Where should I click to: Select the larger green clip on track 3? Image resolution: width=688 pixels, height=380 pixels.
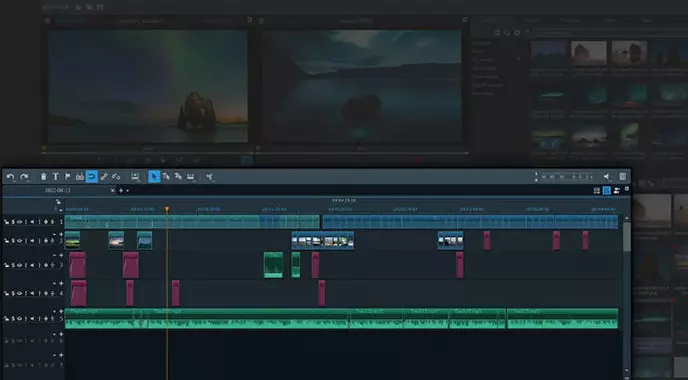(273, 265)
